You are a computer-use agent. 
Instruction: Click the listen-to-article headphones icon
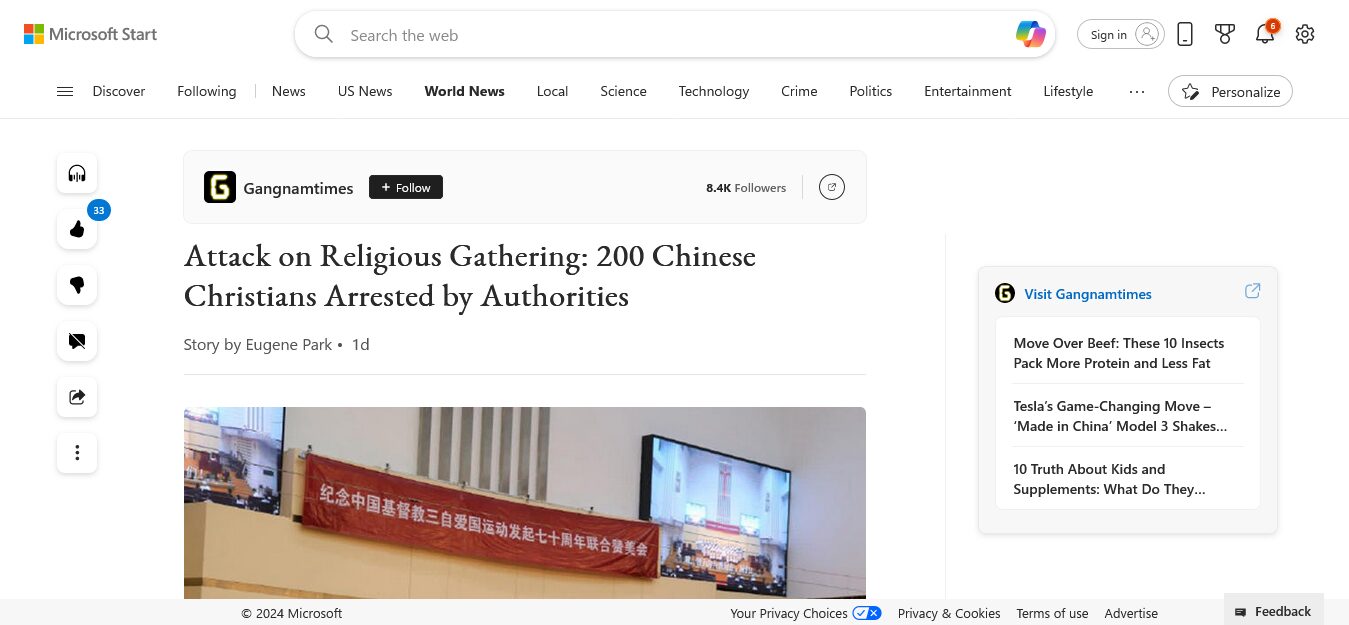(77, 174)
